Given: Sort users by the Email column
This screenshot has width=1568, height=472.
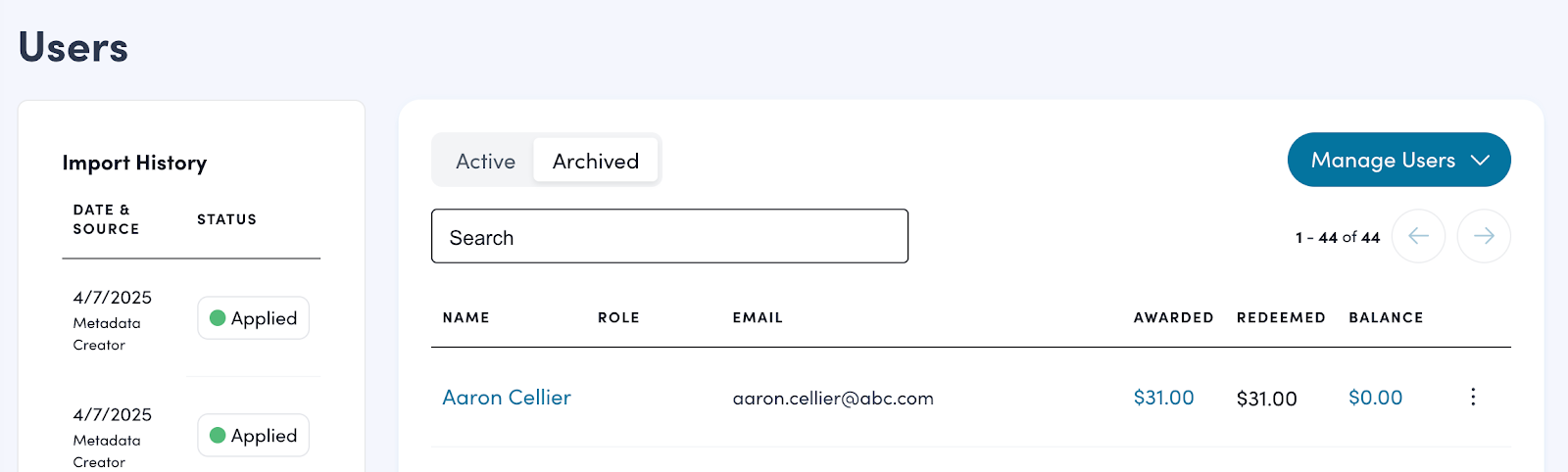Looking at the screenshot, I should point(758,317).
